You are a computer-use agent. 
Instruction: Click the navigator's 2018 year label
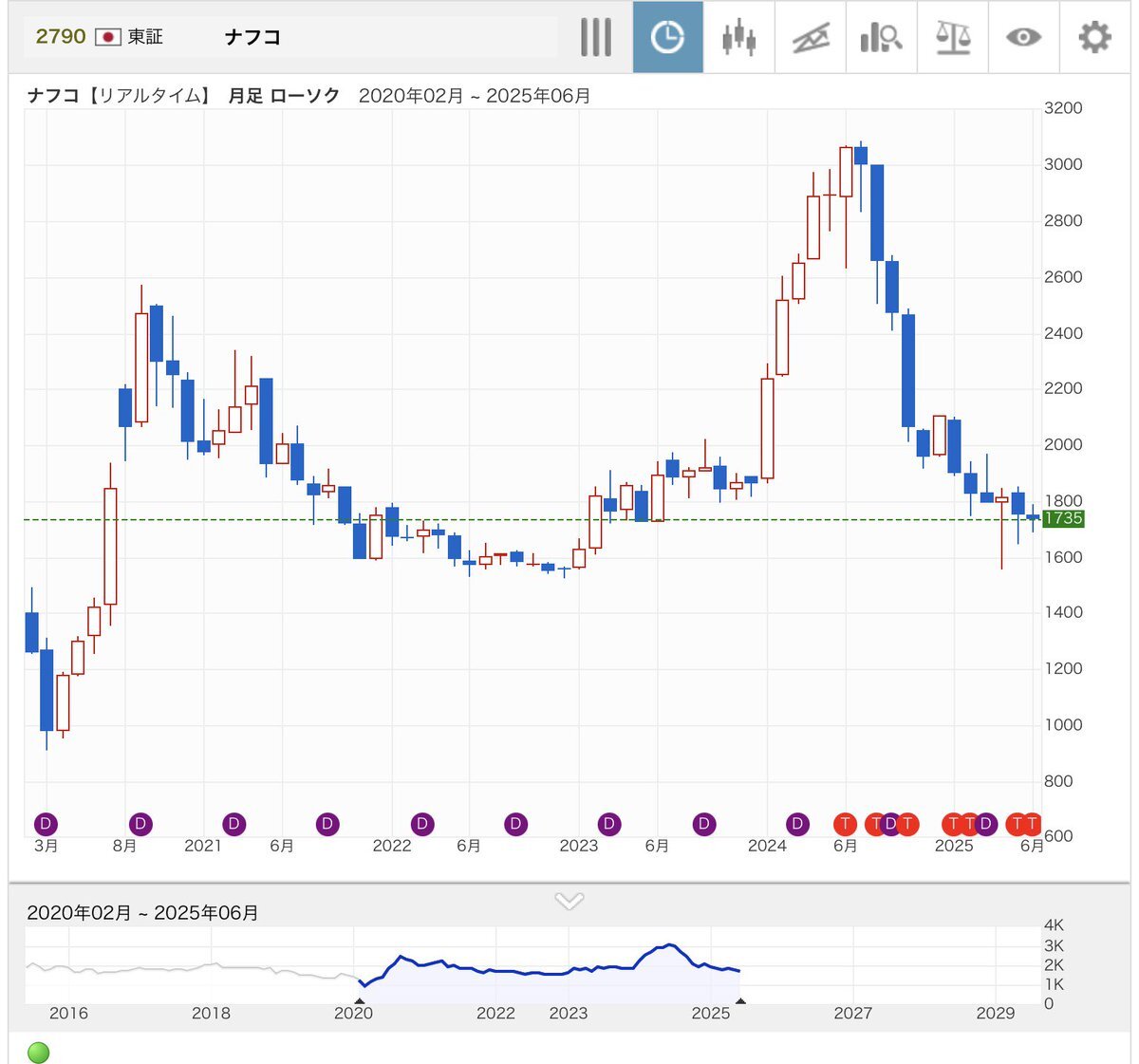point(211,1014)
